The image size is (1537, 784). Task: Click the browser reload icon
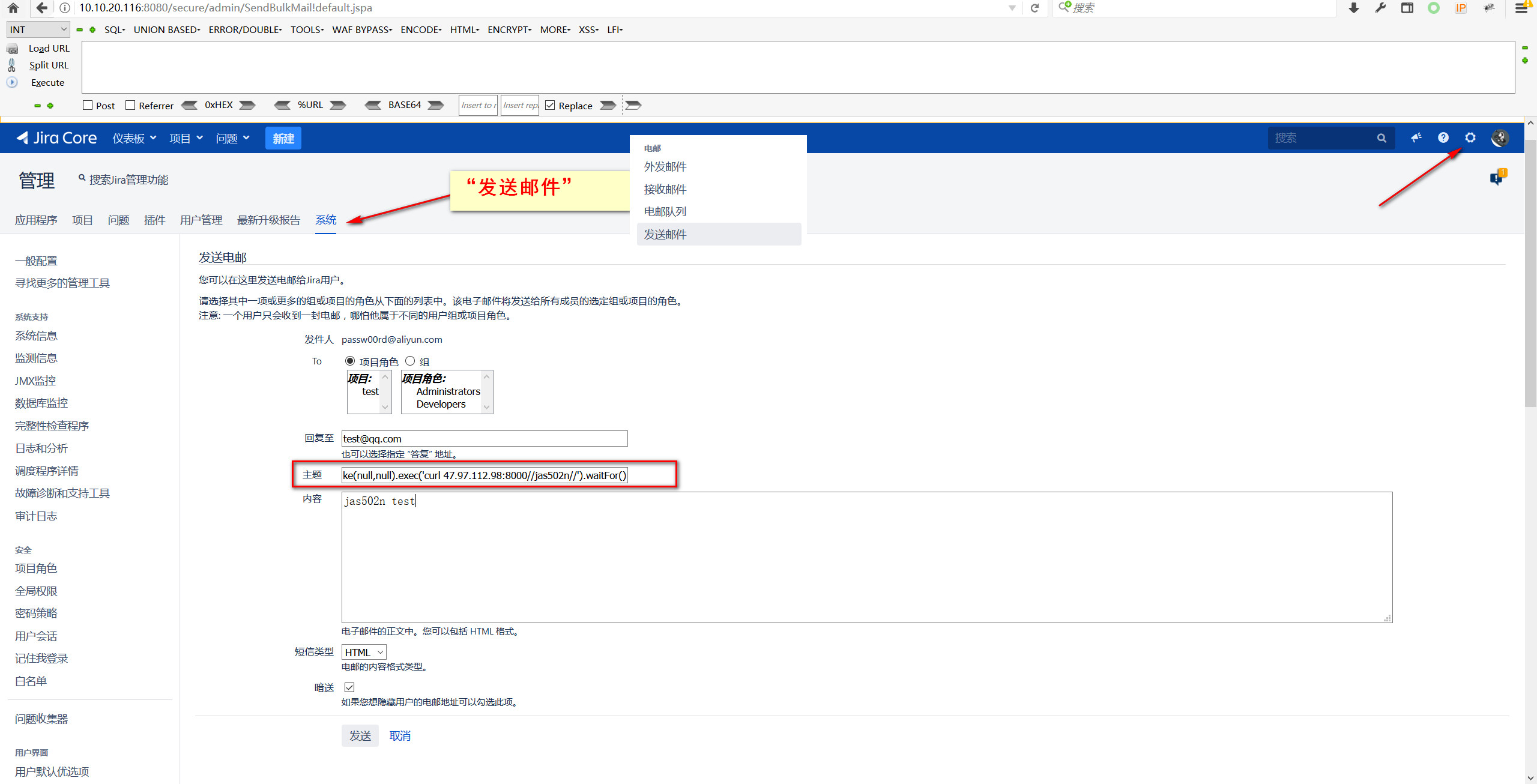[x=1034, y=8]
